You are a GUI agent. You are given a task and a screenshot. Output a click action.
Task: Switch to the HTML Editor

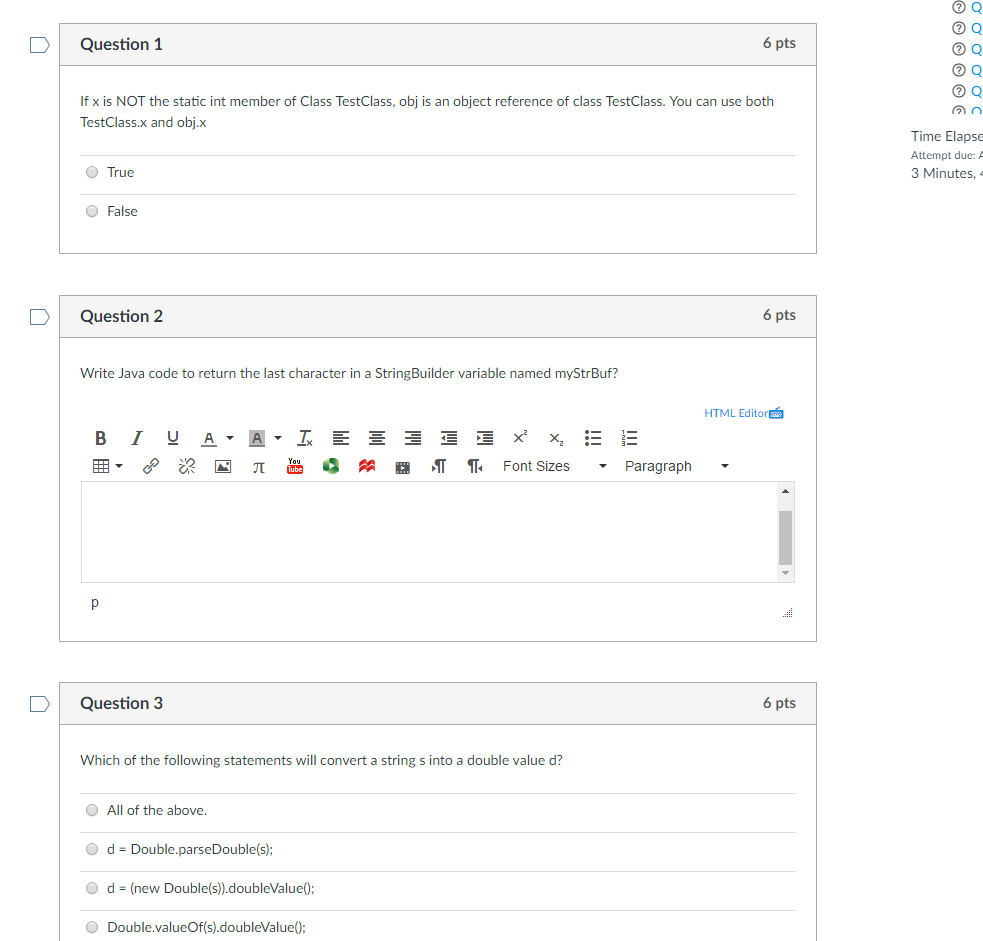coord(744,413)
